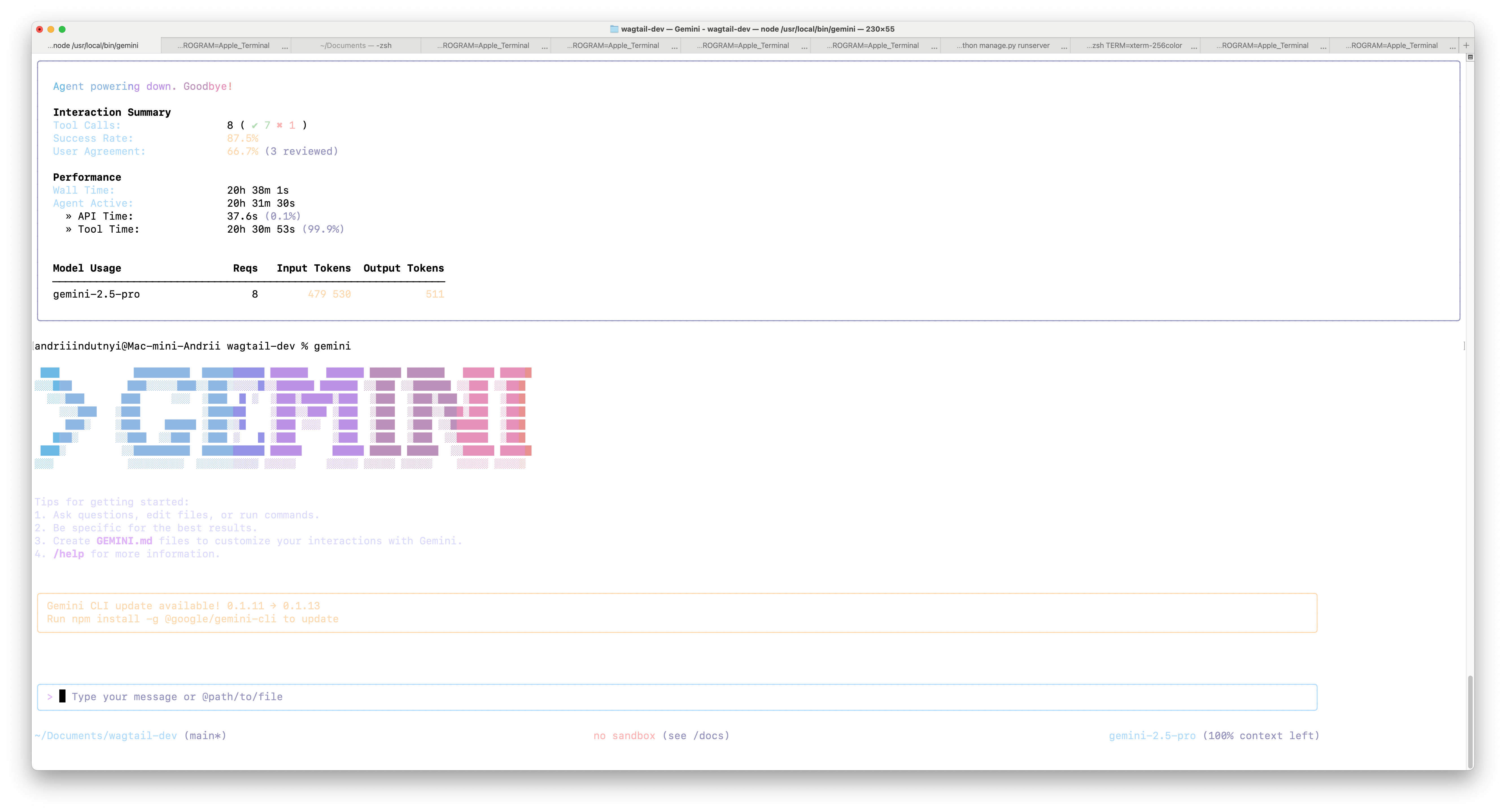Click the 'Tips for getting started:' line
The width and height of the screenshot is (1506, 812).
112,502
